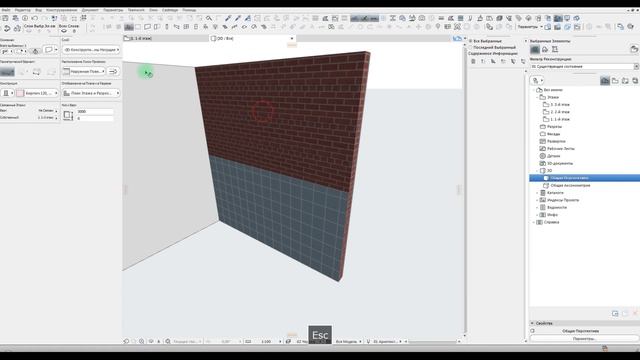Select Общая Аксонометрия view
This screenshot has width=640, height=360.
pos(570,185)
